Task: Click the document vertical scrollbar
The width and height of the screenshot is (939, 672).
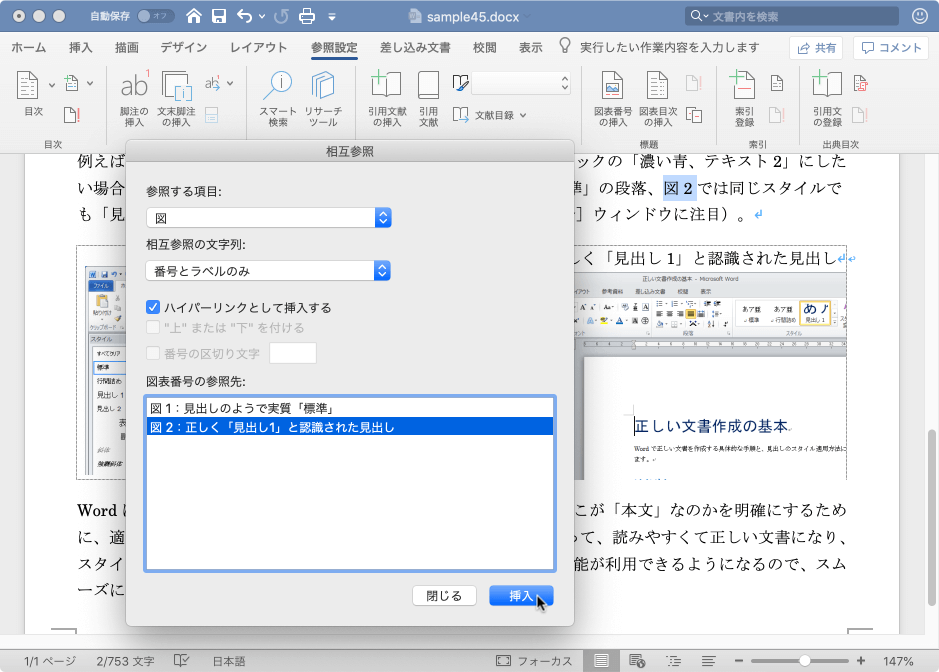Action: click(x=931, y=517)
